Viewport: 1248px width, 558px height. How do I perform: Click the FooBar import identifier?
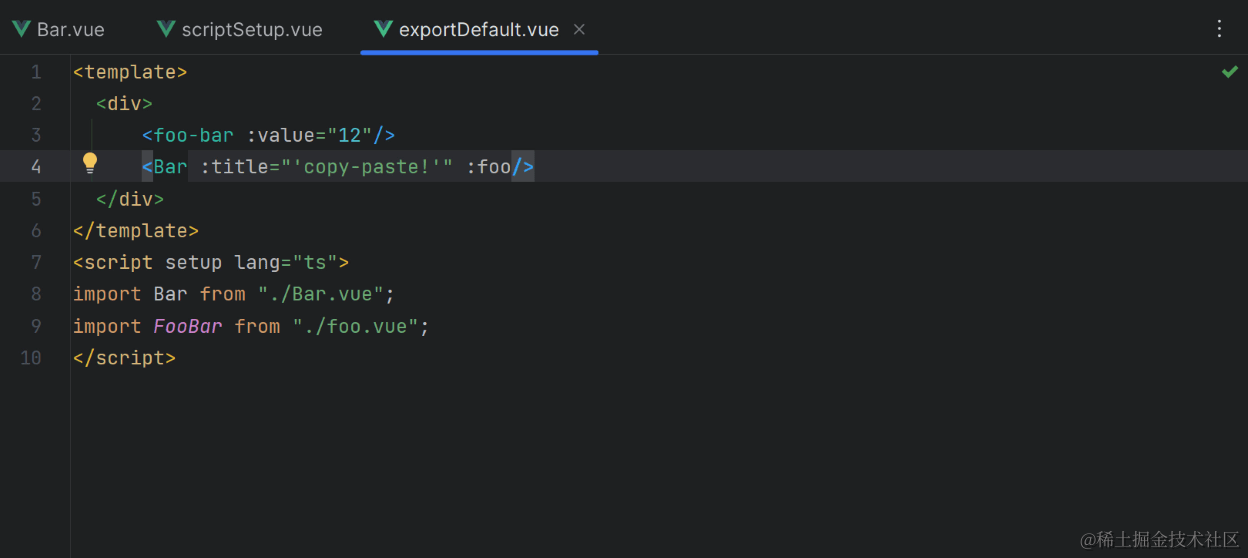pos(188,326)
